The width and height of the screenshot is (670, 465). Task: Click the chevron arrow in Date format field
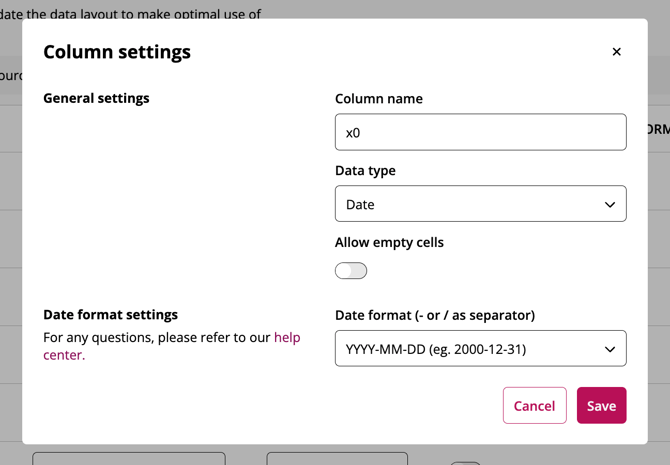pyautogui.click(x=610, y=350)
